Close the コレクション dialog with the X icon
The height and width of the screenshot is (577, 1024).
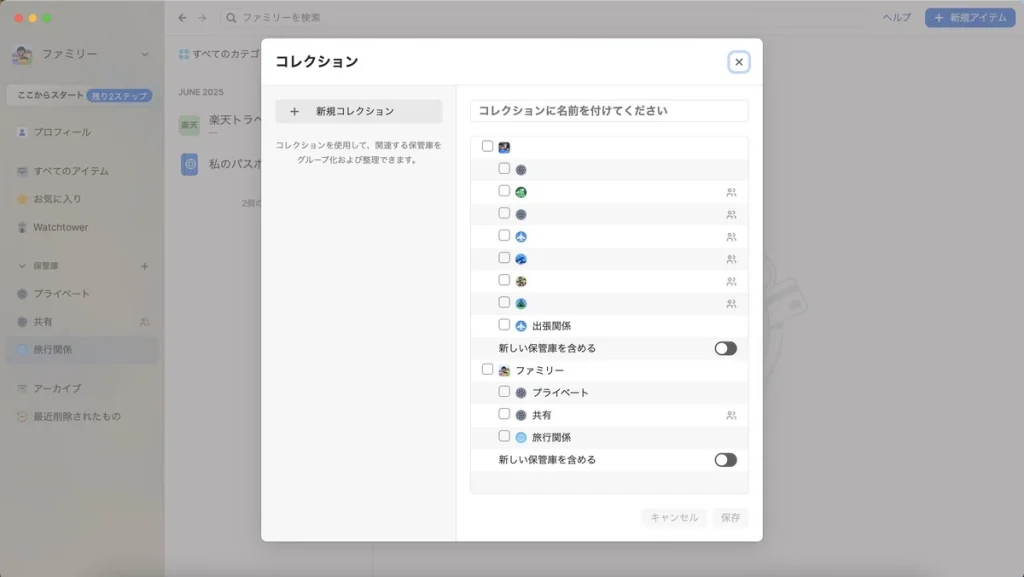tap(739, 62)
